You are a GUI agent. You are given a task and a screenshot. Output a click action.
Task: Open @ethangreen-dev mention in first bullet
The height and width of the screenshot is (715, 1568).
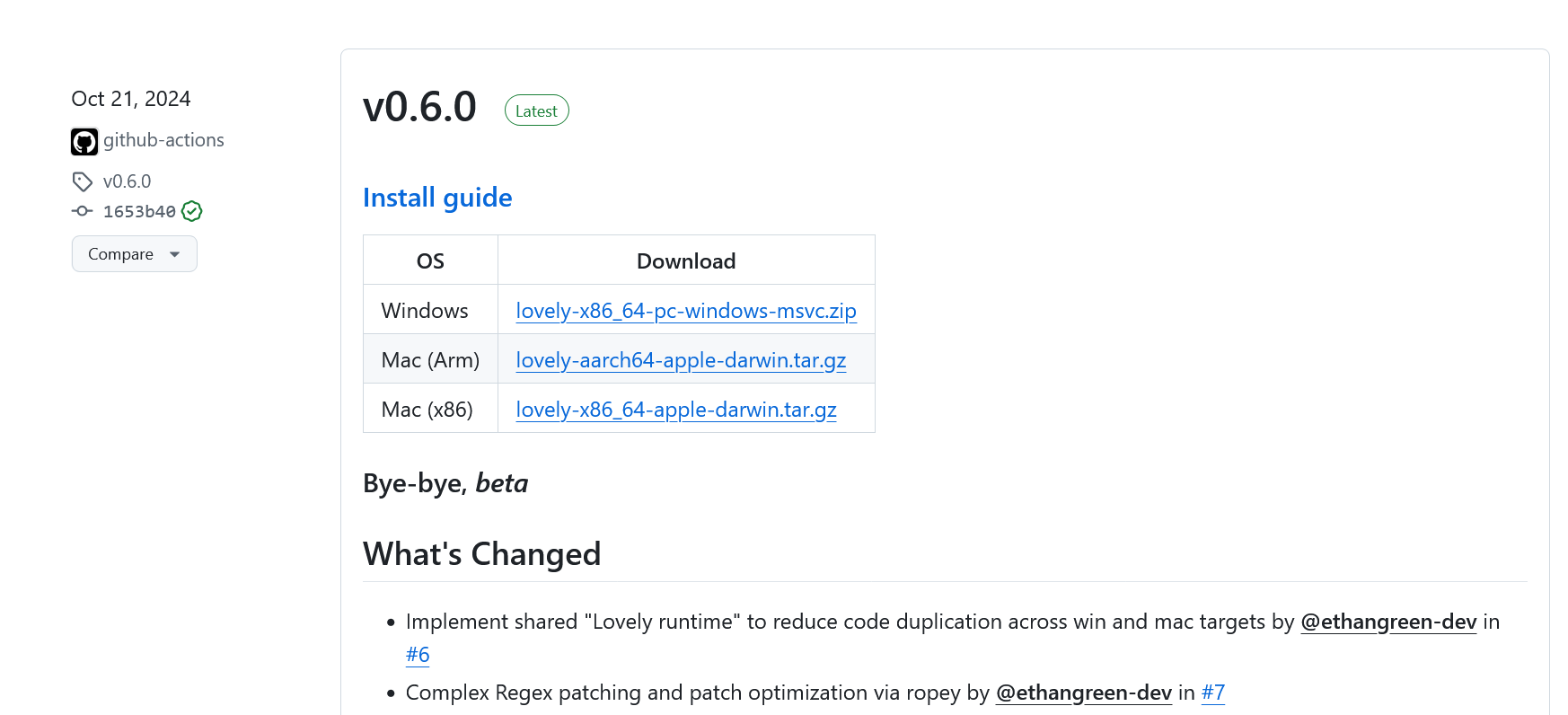(1388, 622)
